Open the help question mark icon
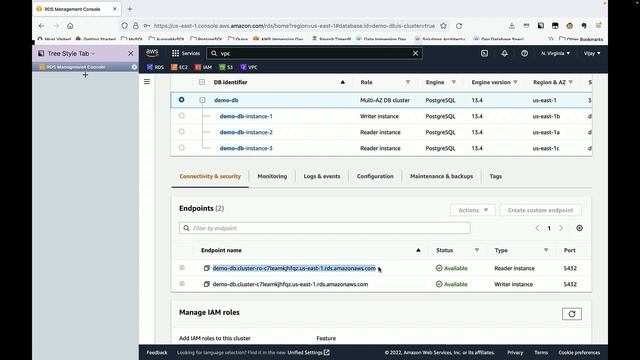The width and height of the screenshot is (640, 360). pyautogui.click(x=524, y=53)
